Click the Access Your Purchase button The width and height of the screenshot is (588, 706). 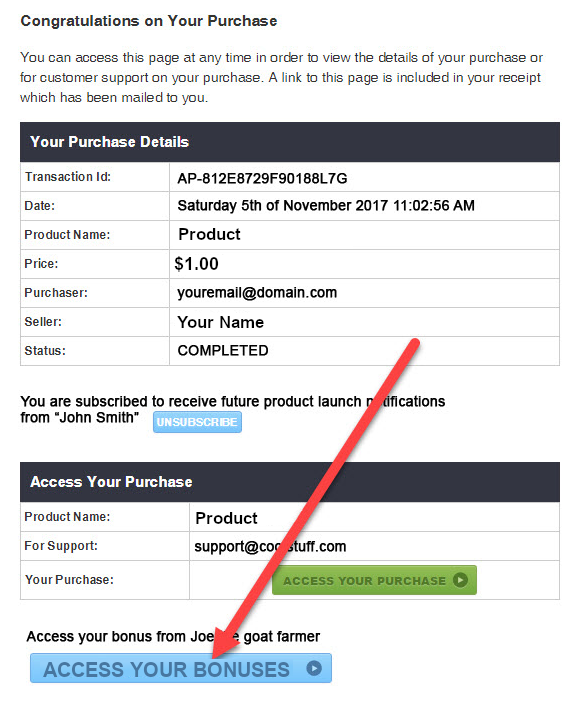click(374, 580)
